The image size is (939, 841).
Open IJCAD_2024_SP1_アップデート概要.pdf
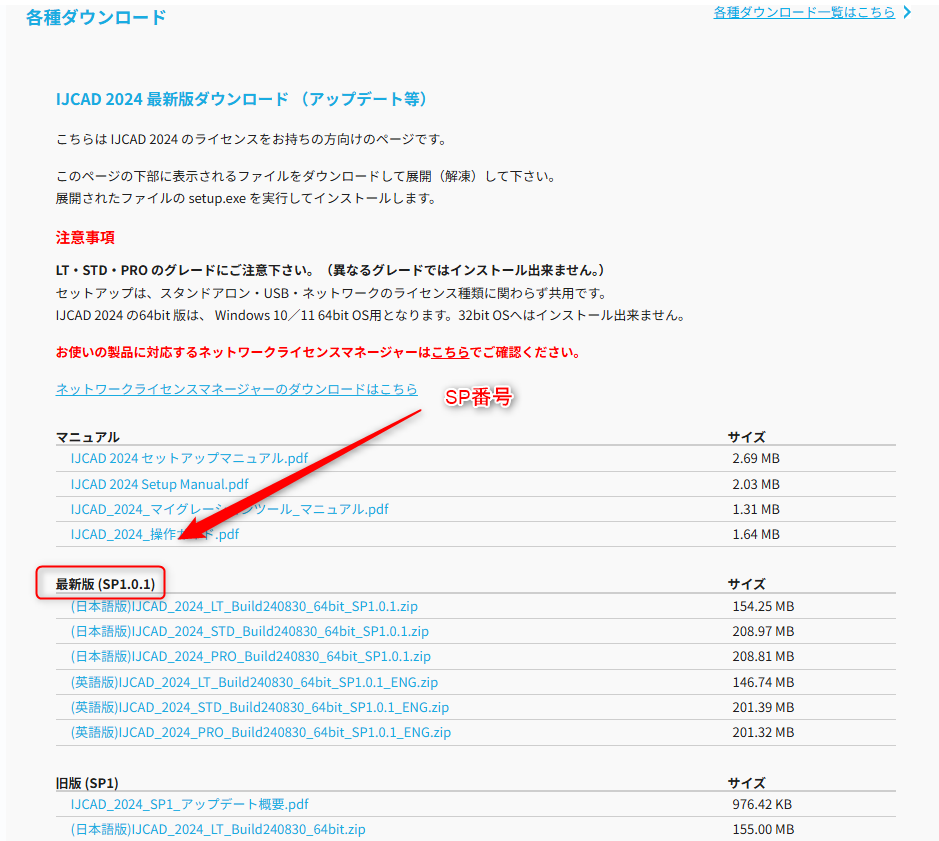[189, 804]
